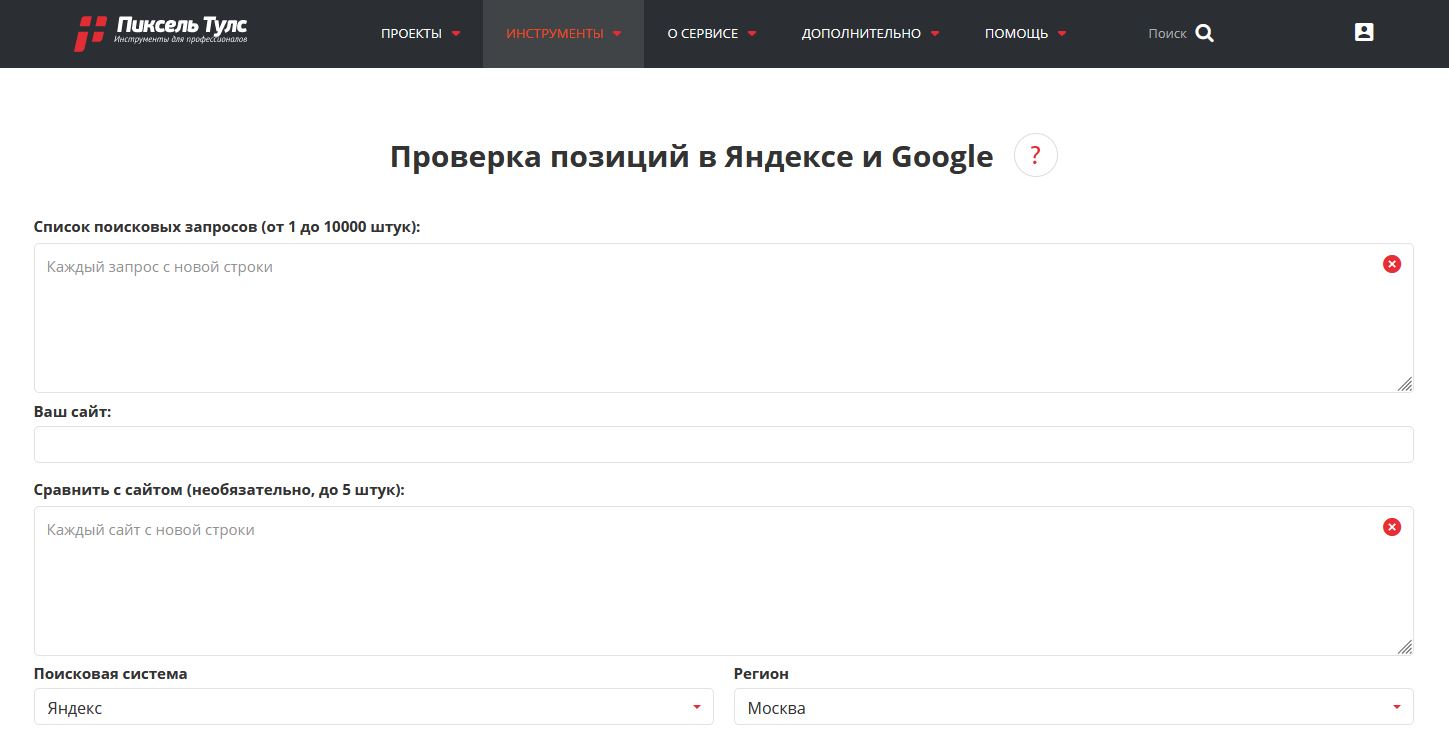Open the Поисковая система dropdown showing Яндекс

373,708
